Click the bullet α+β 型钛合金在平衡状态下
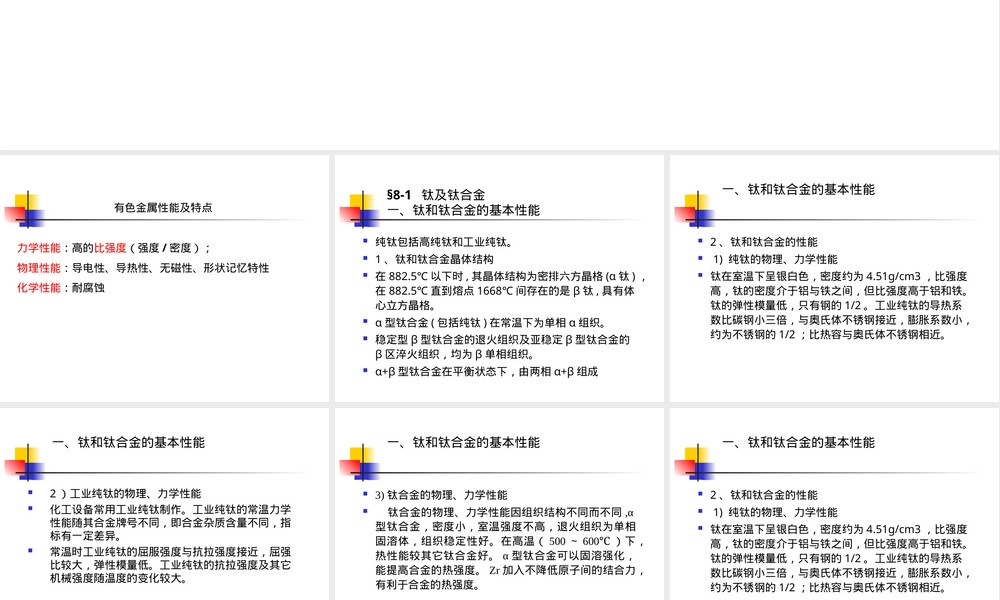Viewport: 1000px width, 600px height. tap(487, 371)
